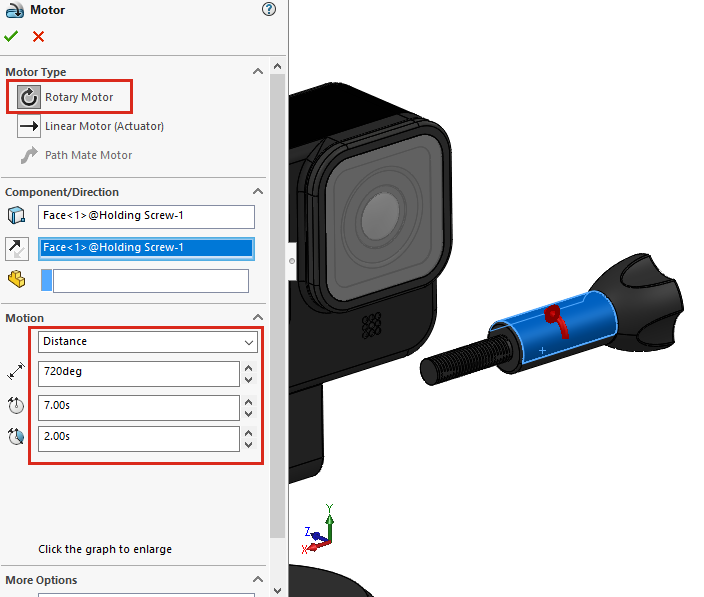
Task: Decrease the 2.00s duration value
Action: click(248, 445)
